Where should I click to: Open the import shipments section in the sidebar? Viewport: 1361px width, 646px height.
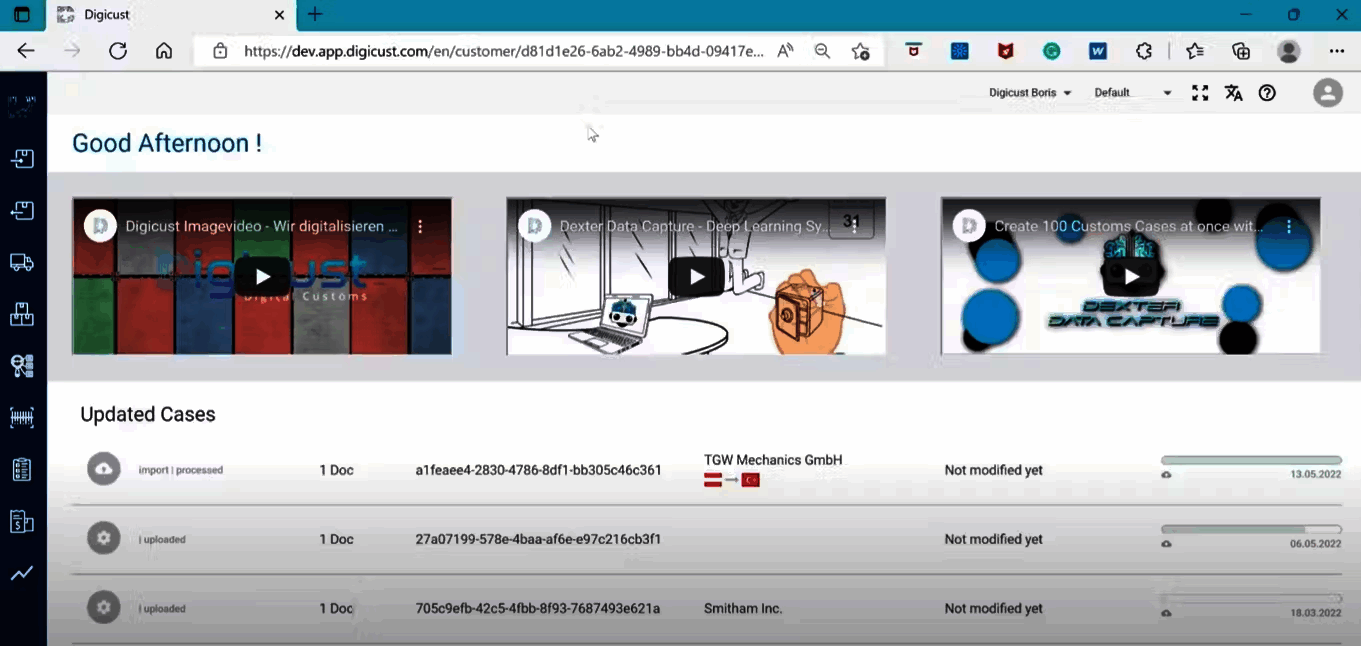[22, 158]
